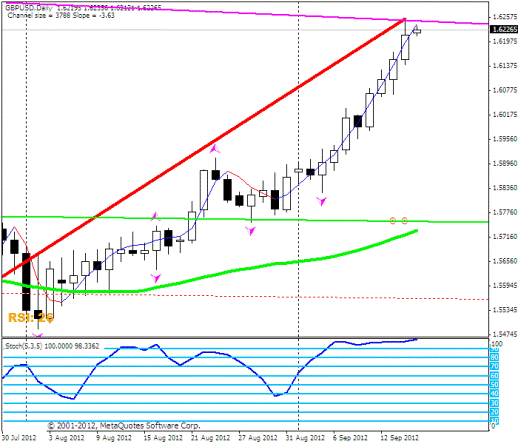Click the 30 Jul 2012 date label

(19, 438)
